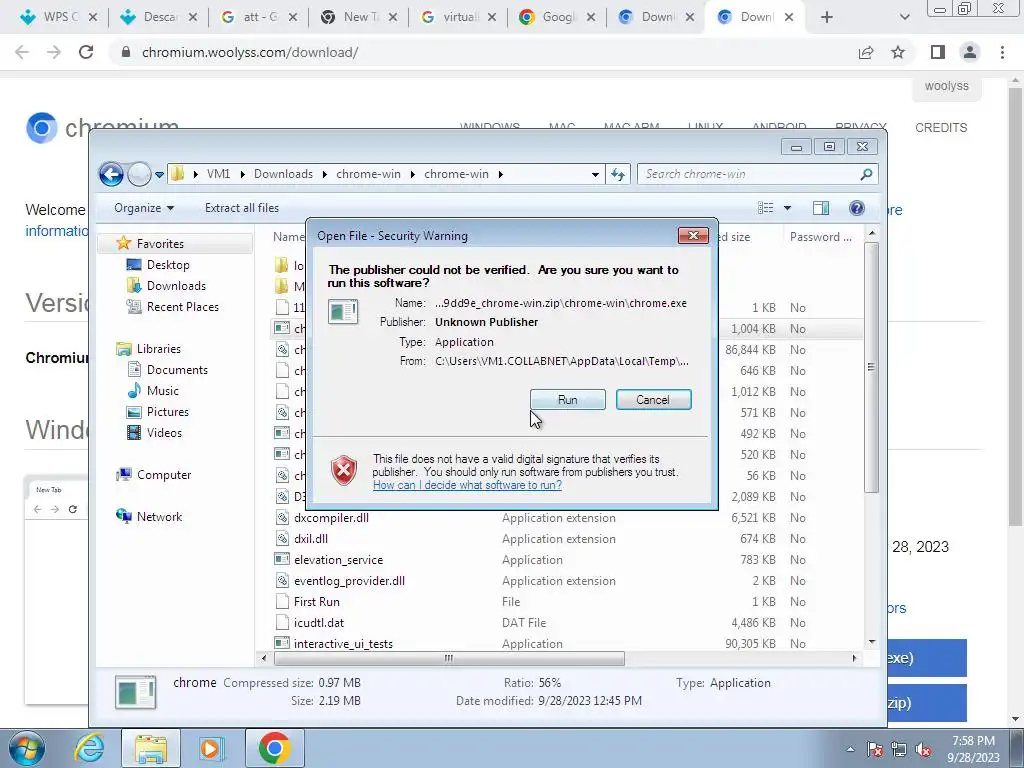
Task: Sort by the 'Password ...' column header
Action: (x=821, y=236)
